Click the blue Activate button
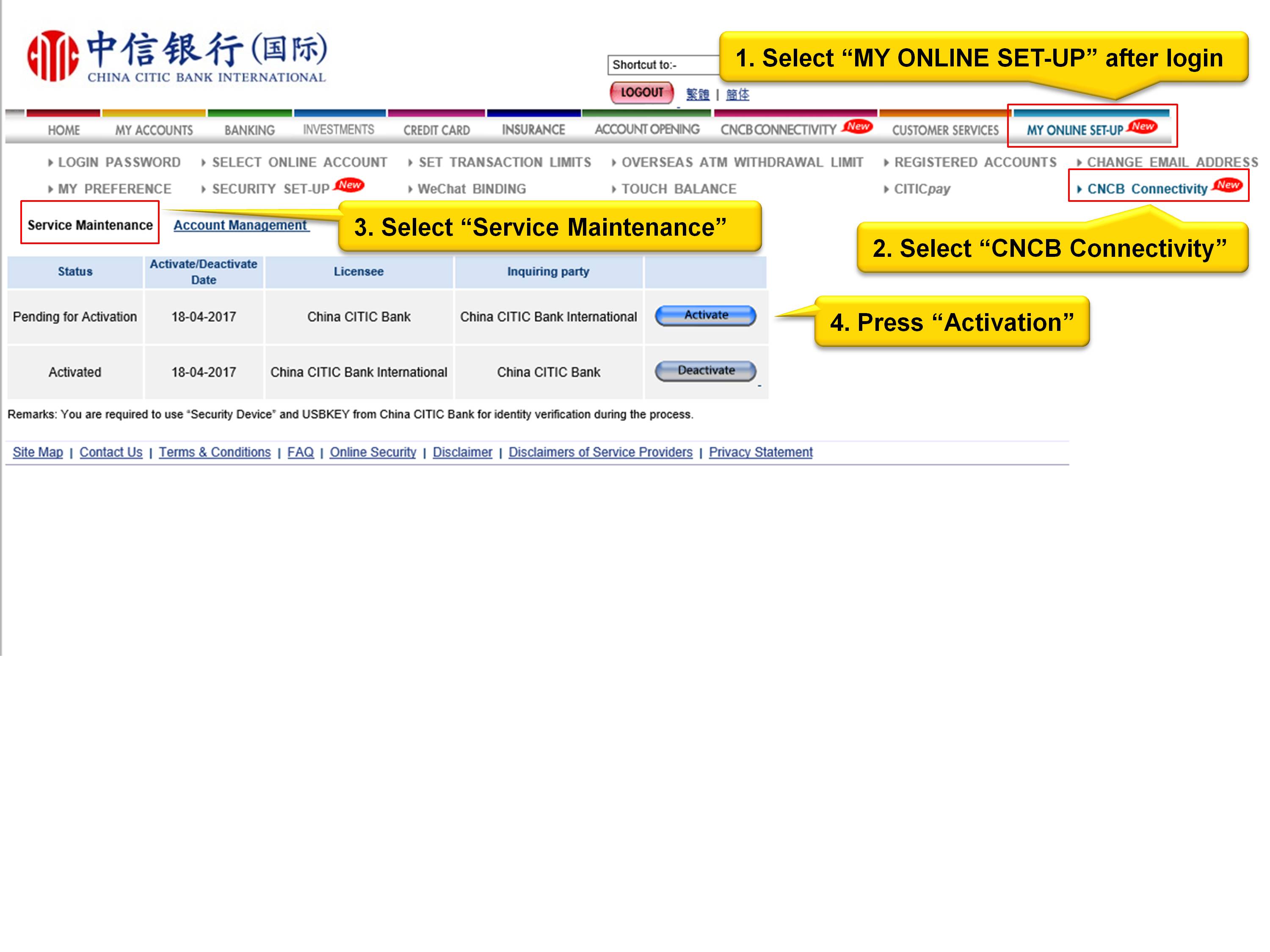Screen dimensions: 1270x952 coord(706,316)
